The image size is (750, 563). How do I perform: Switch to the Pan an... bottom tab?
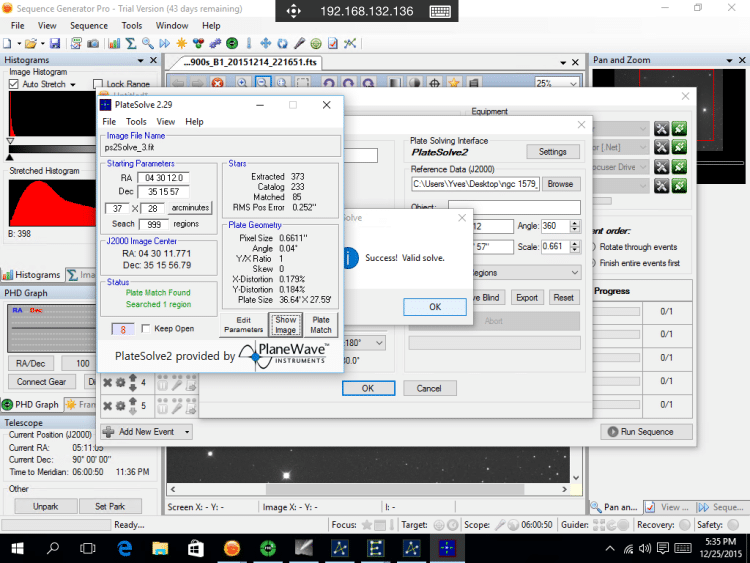click(x=615, y=507)
